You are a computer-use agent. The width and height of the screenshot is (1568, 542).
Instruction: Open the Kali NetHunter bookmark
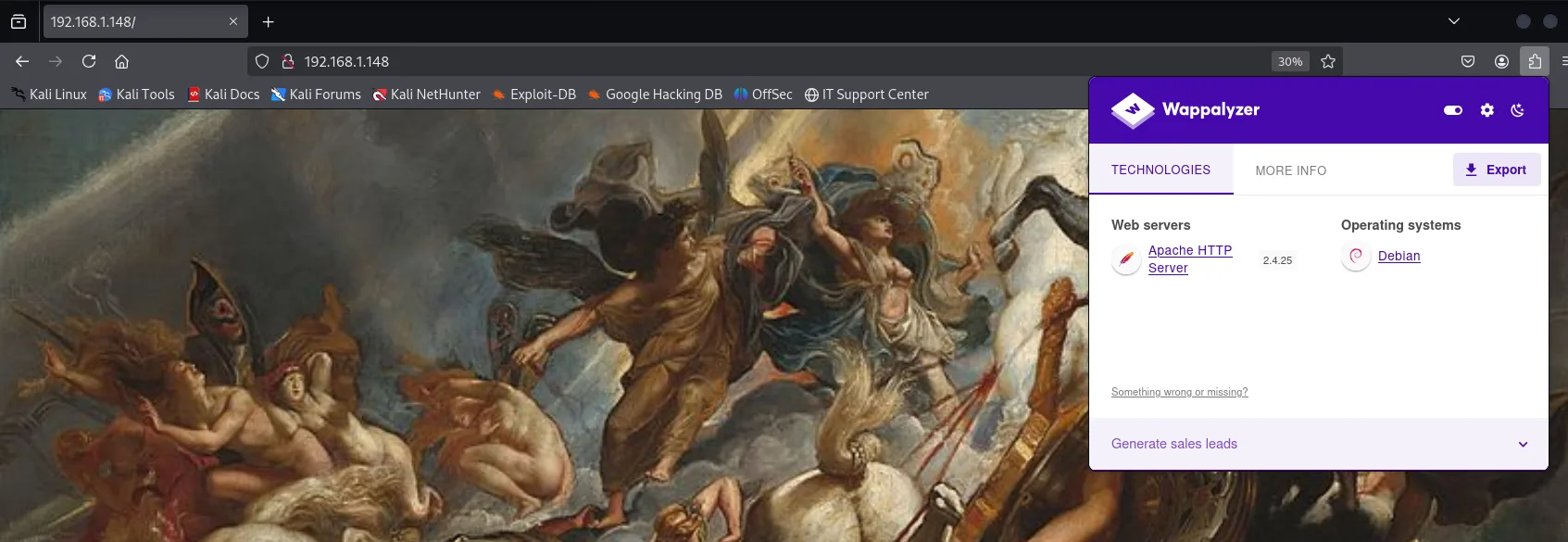[x=426, y=95]
